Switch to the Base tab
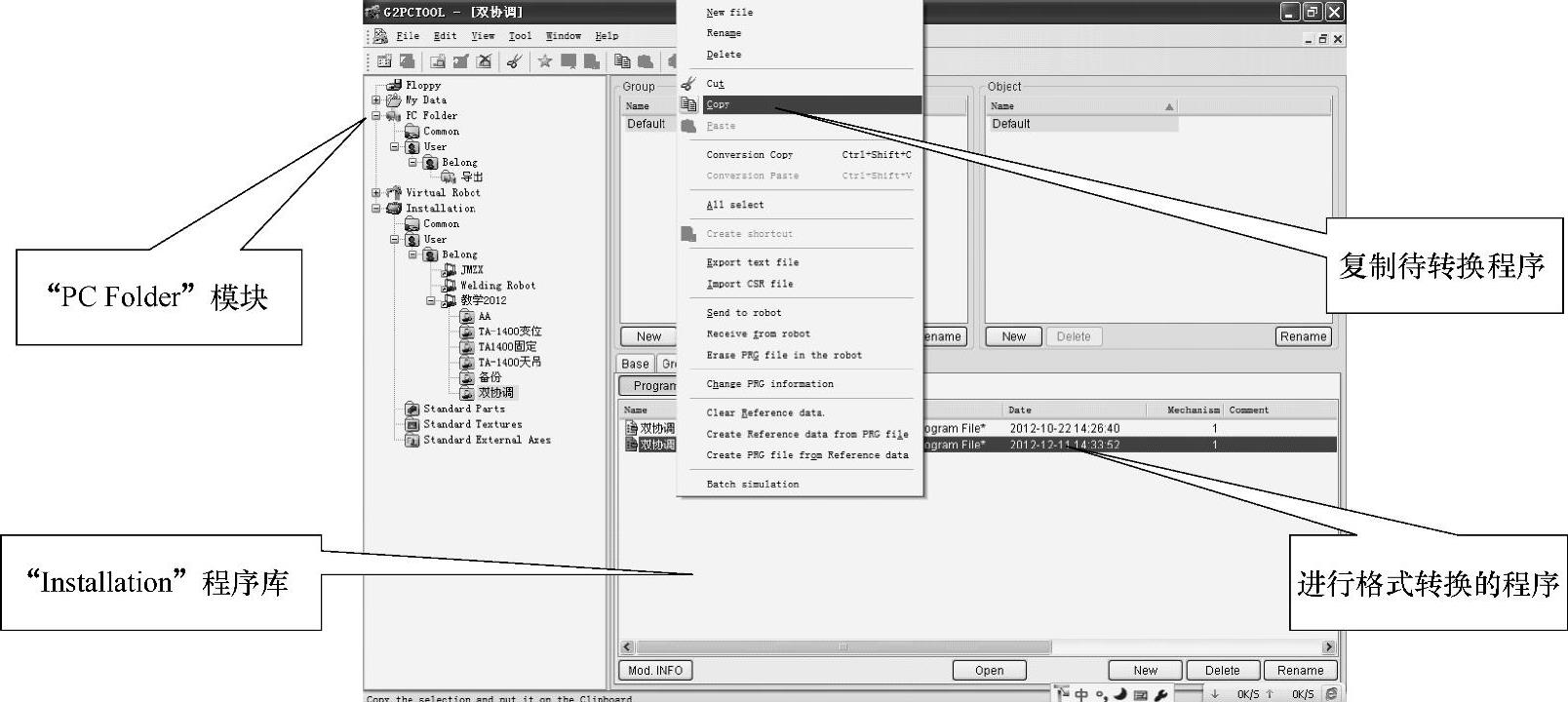This screenshot has width=1568, height=702. (635, 364)
